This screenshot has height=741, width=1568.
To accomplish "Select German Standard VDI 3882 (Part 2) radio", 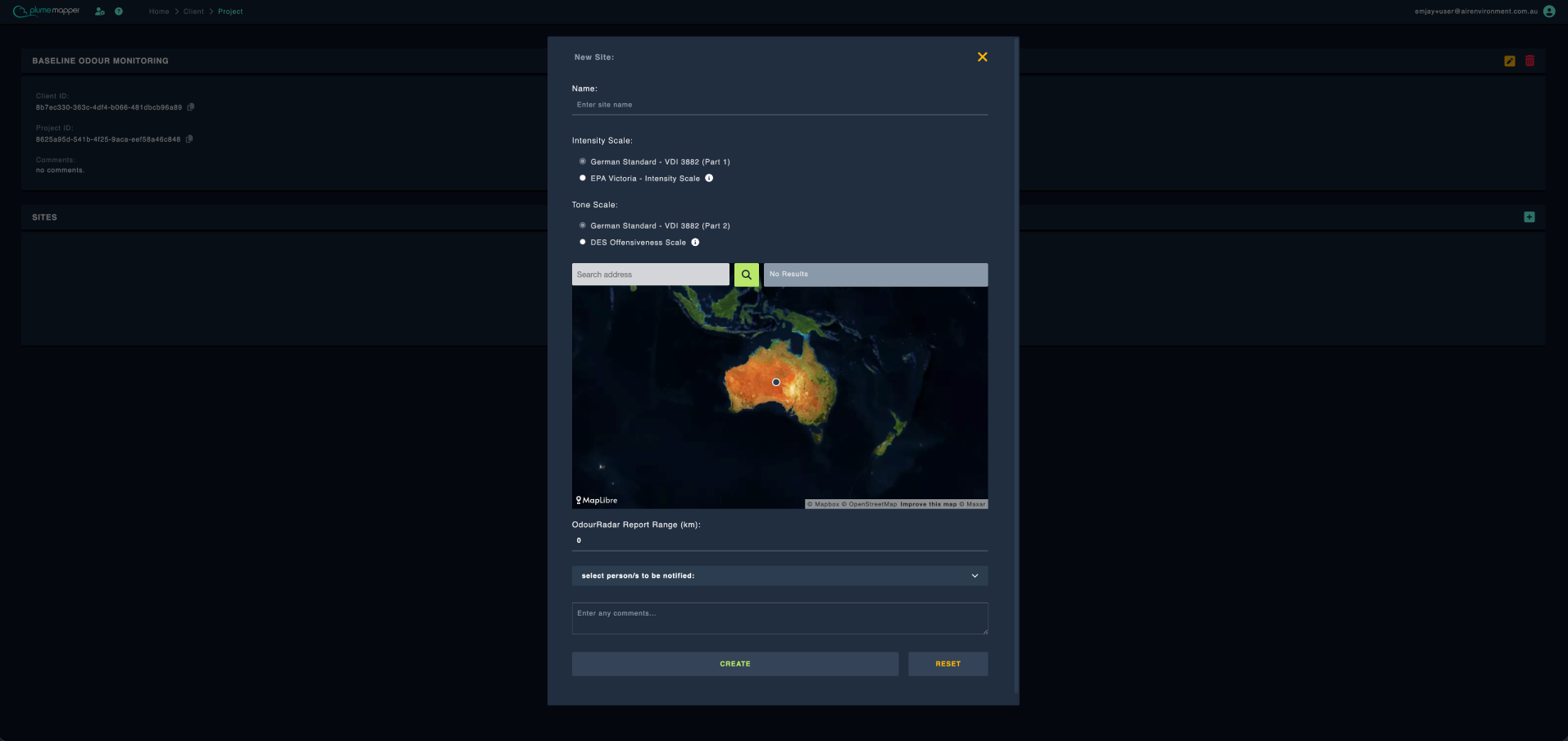I will (x=583, y=225).
